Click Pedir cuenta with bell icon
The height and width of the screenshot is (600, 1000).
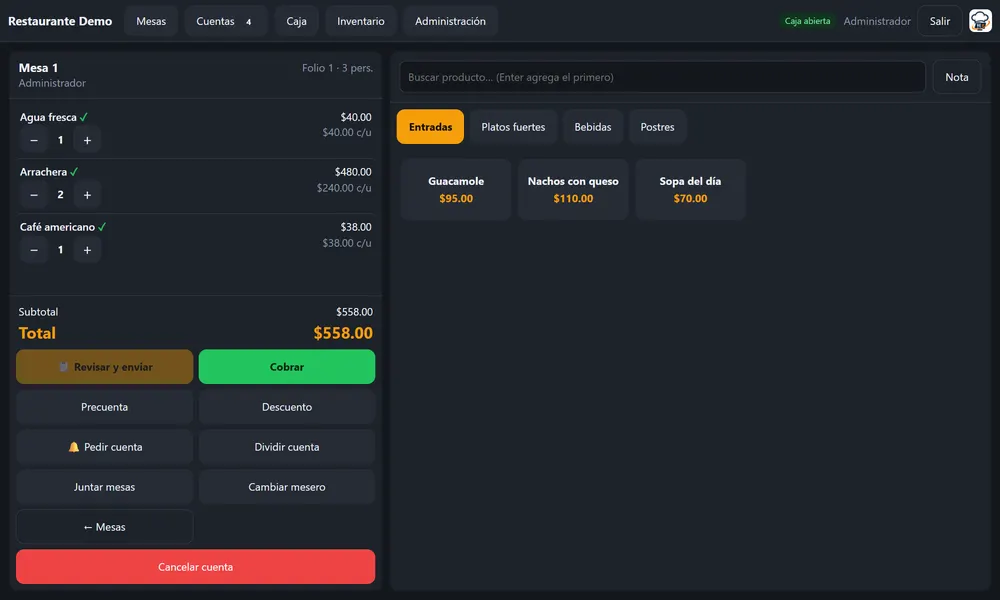[105, 447]
